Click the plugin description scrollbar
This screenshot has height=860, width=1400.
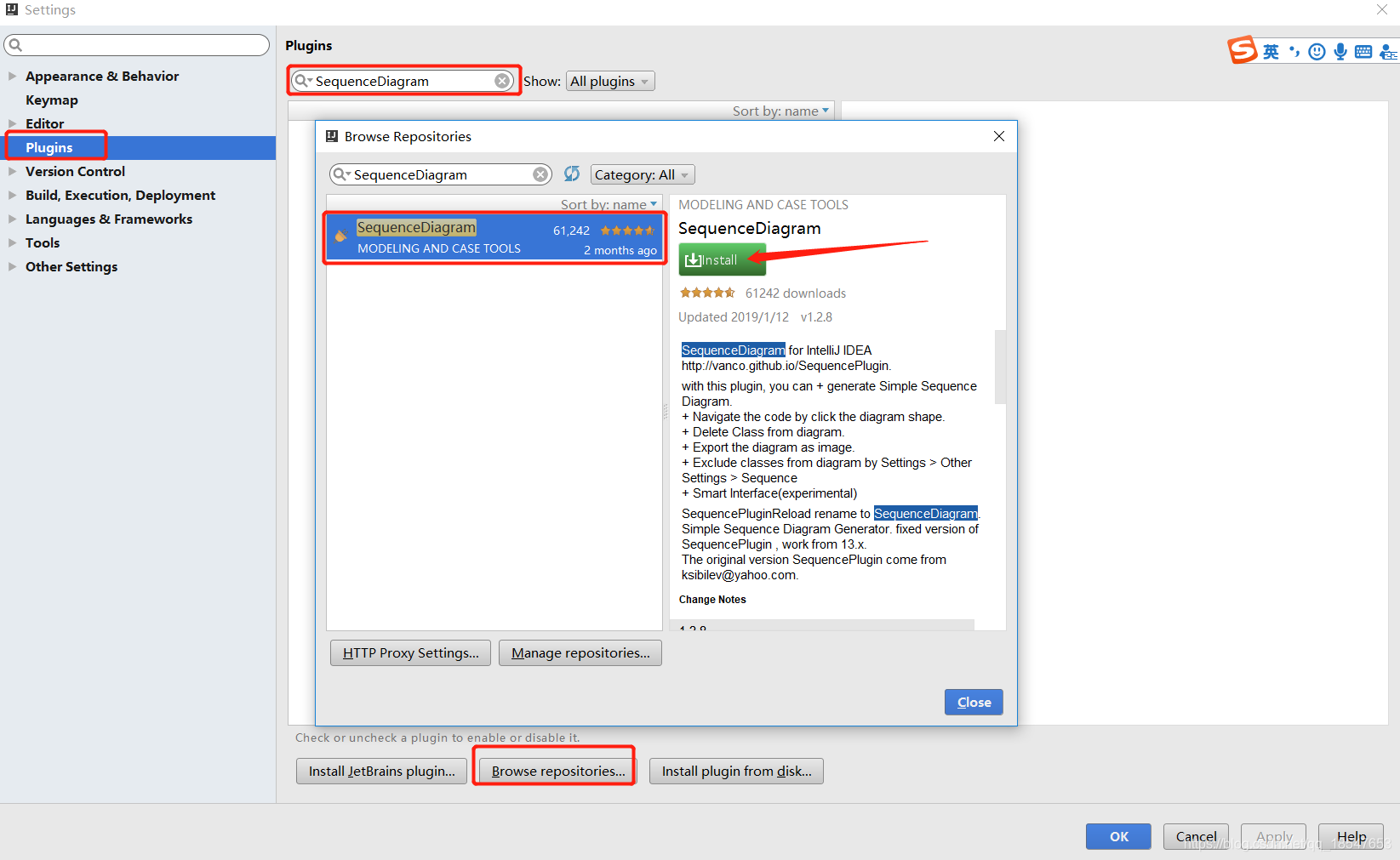[x=1001, y=366]
